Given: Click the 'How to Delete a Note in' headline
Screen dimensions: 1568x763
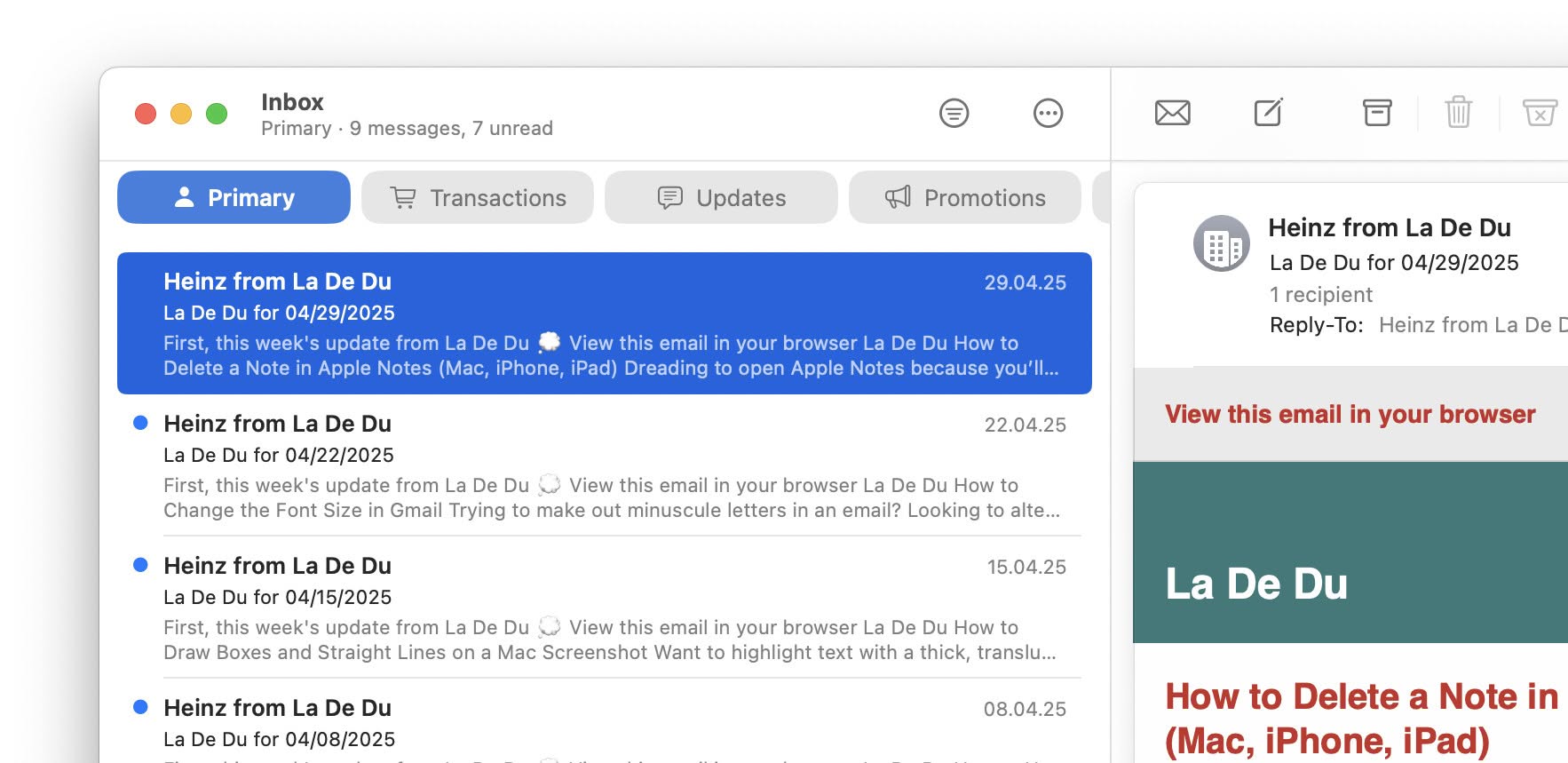Looking at the screenshot, I should (x=1361, y=697).
